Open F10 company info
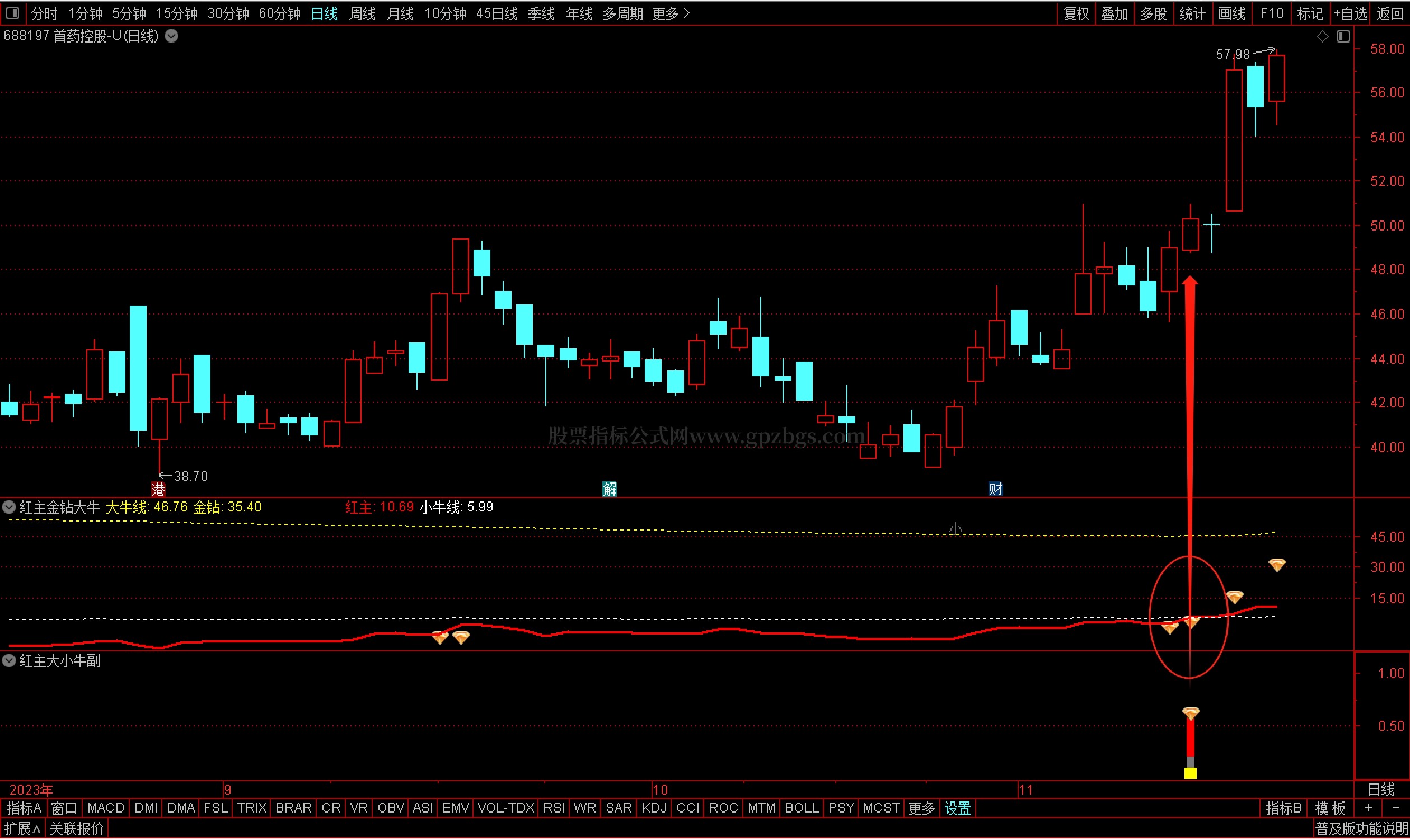 click(1272, 13)
